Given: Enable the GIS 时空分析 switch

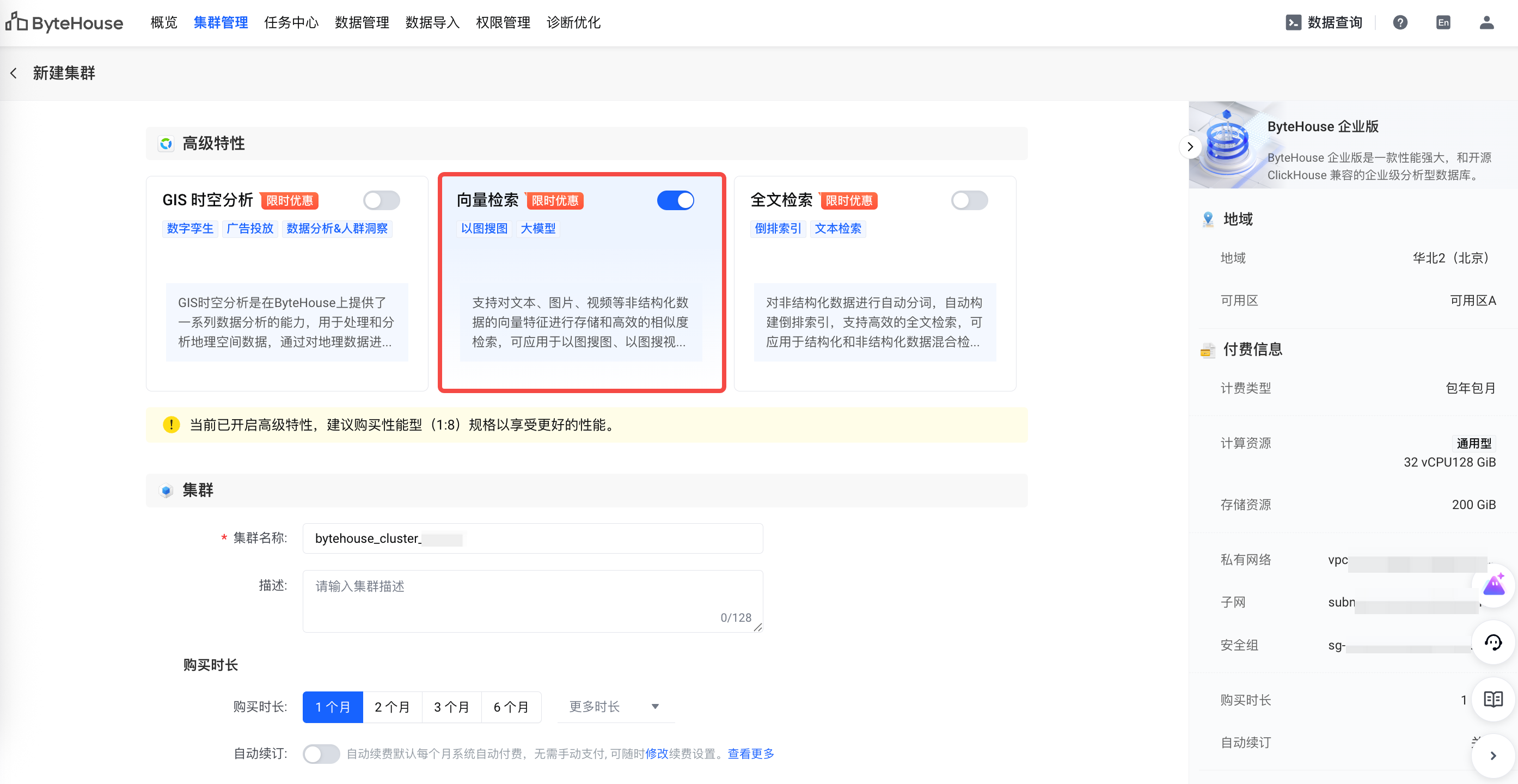Looking at the screenshot, I should pos(381,200).
